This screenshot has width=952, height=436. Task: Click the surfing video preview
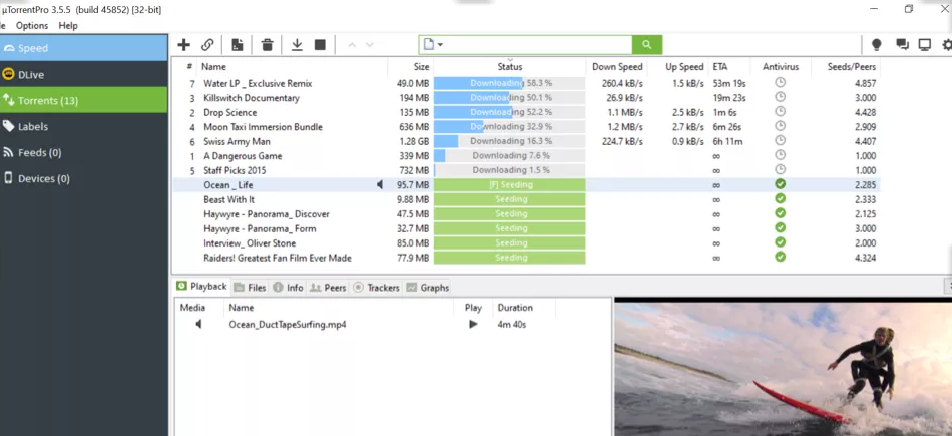(x=783, y=369)
